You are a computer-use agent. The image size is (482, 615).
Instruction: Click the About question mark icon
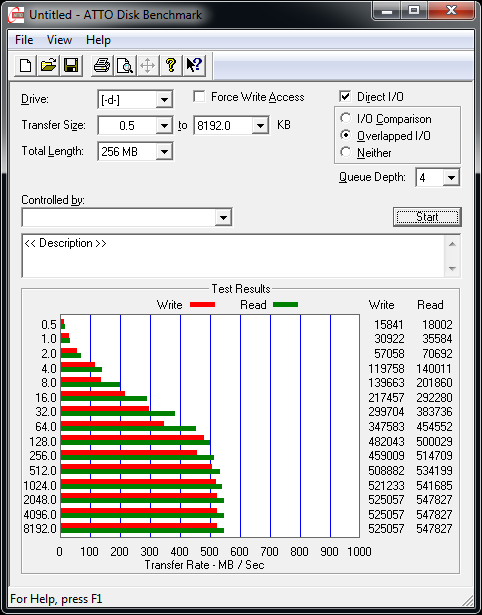tap(171, 65)
